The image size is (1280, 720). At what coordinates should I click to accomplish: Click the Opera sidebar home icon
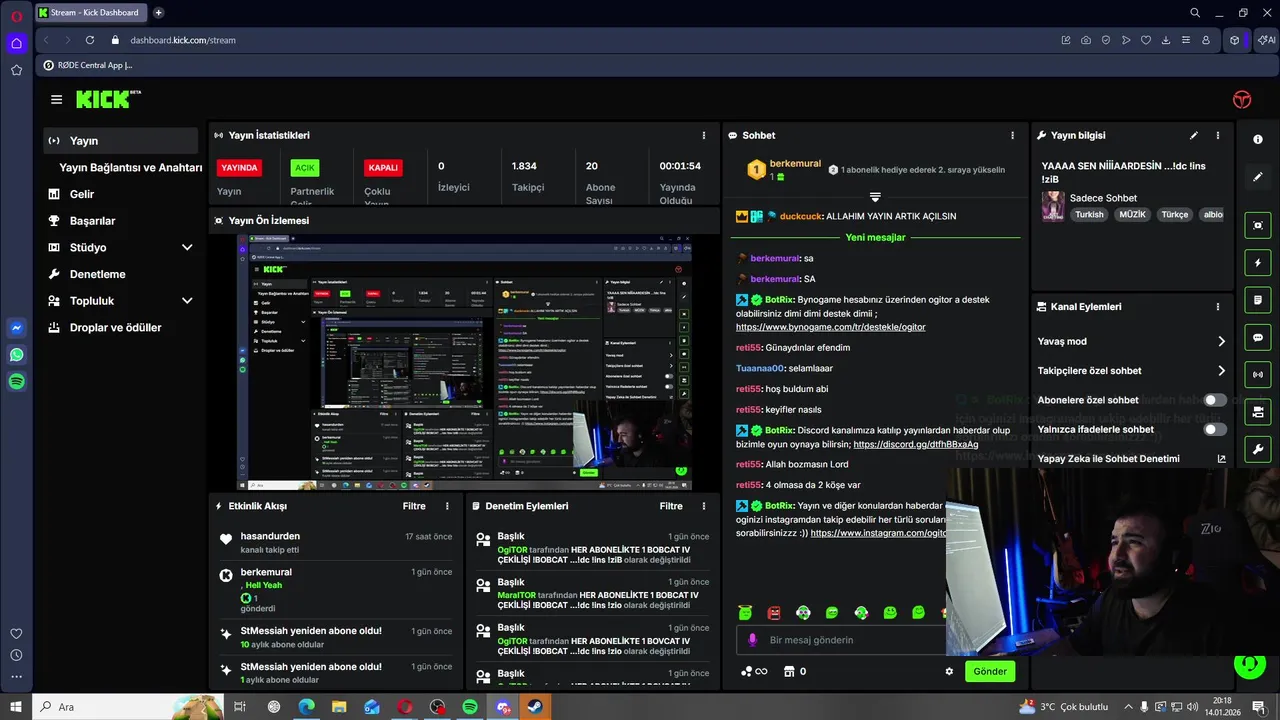[x=16, y=43]
